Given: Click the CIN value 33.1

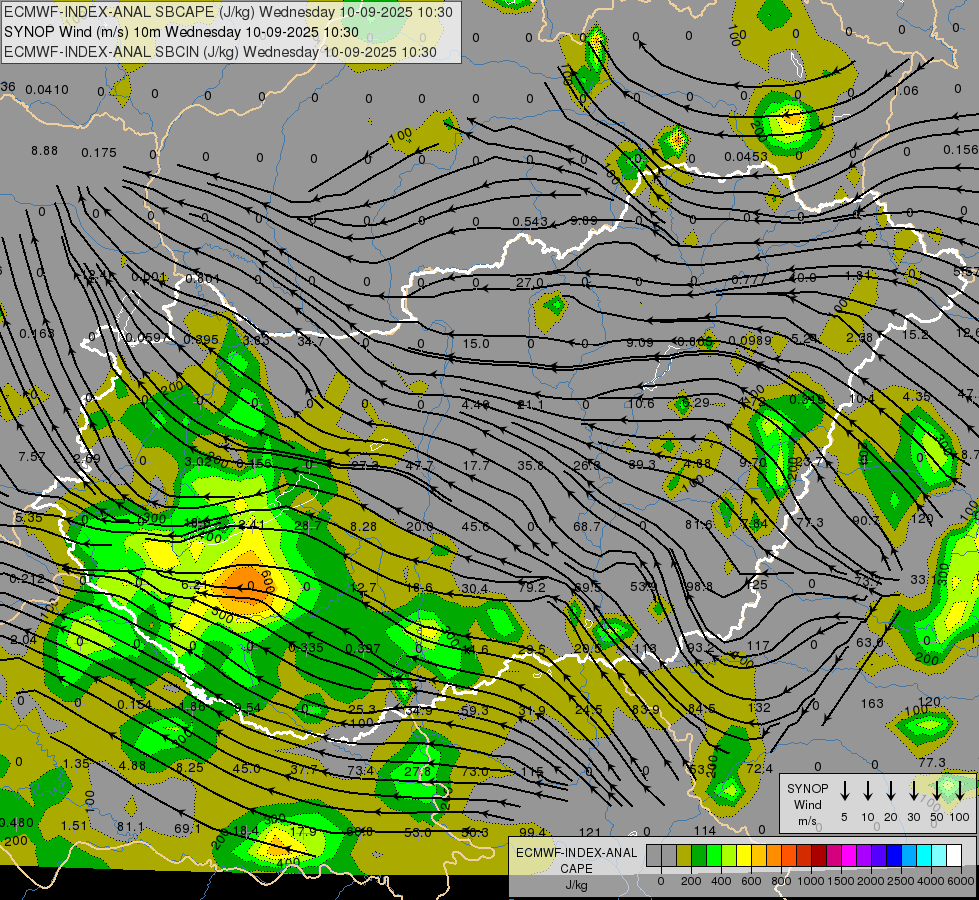Looking at the screenshot, I should coord(924,580).
